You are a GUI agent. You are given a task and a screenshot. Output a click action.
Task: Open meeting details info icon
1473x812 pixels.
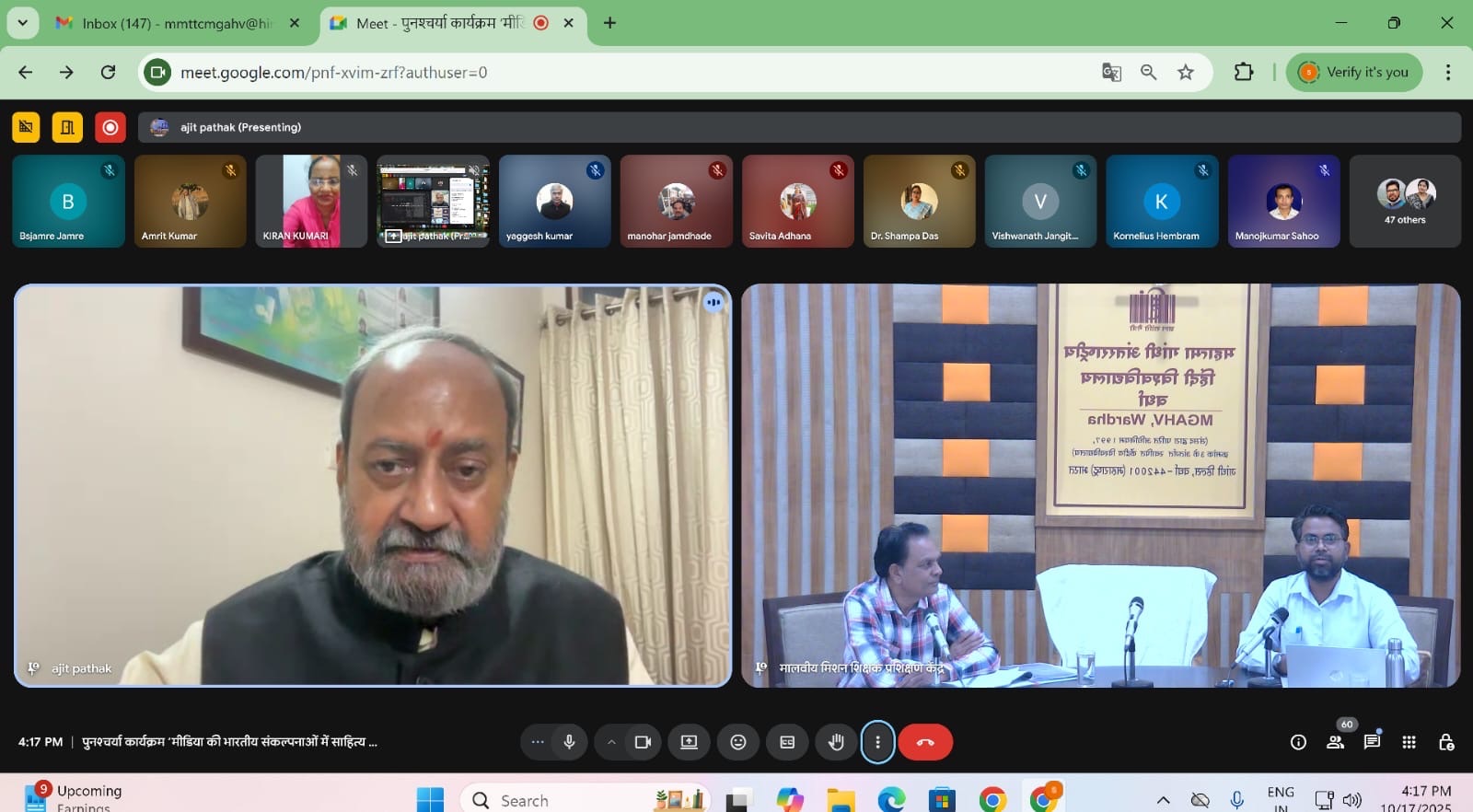(1298, 742)
